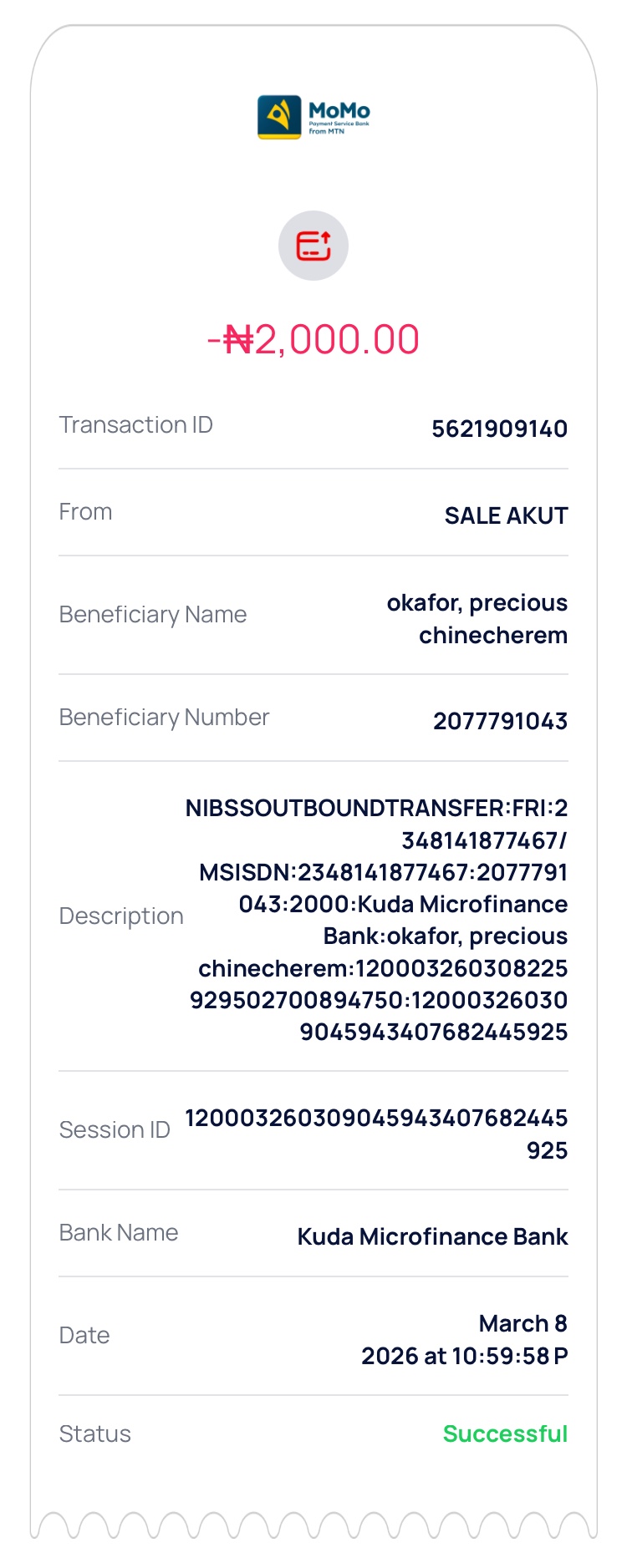Select beneficiary name okafor, precious chinecherem
Screen dimensions: 627x1568
pos(477,619)
